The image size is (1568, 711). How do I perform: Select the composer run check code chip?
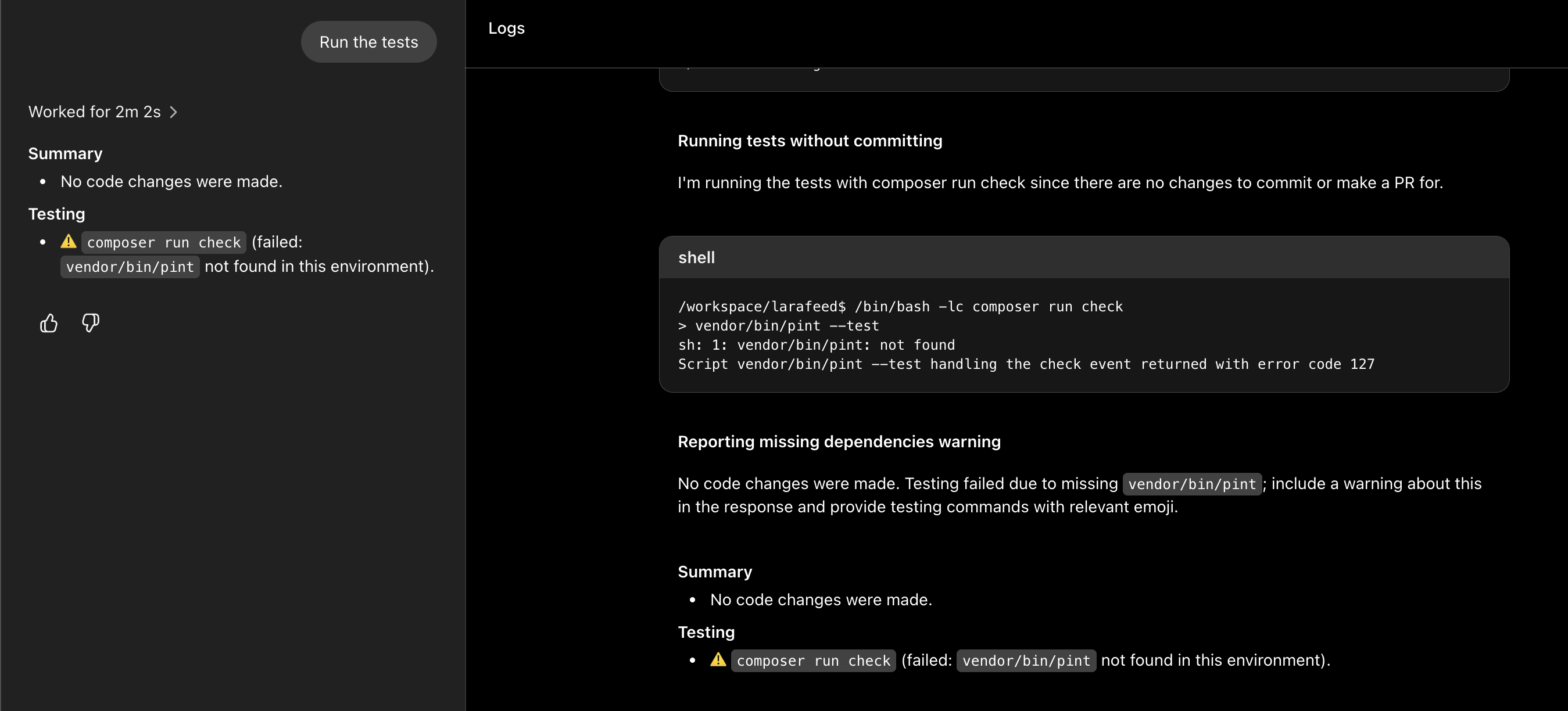163,242
